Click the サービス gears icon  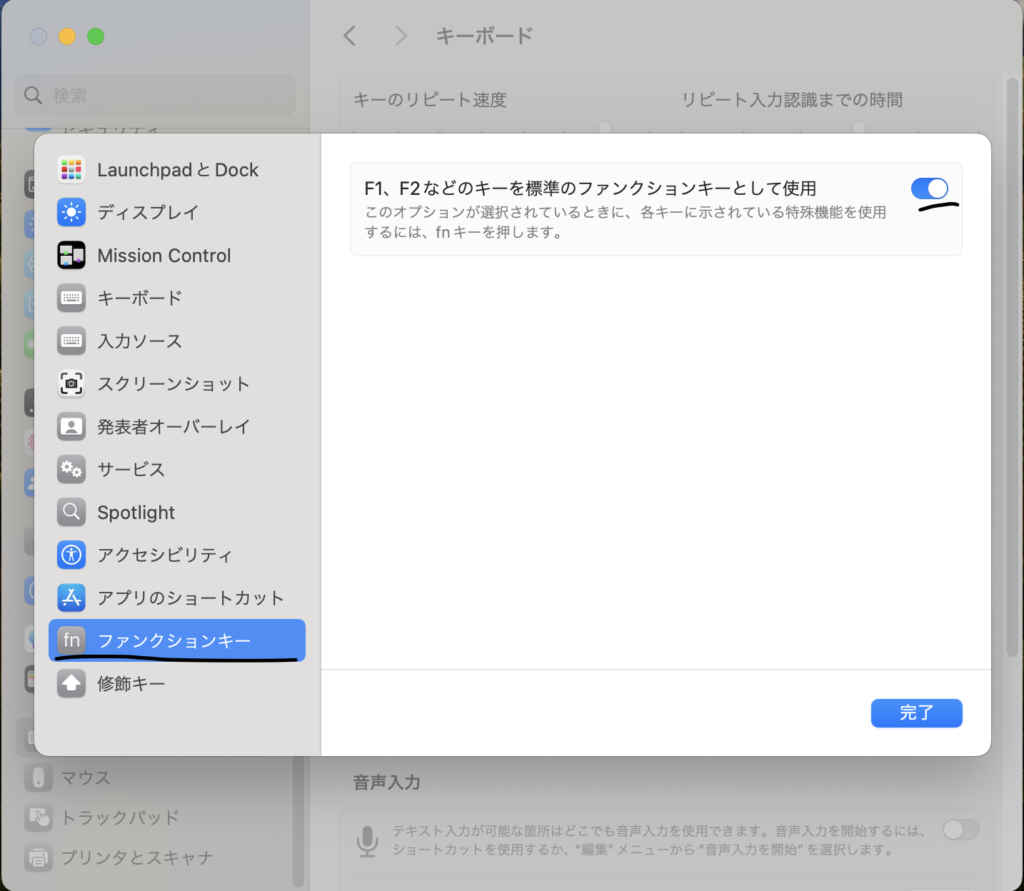(x=71, y=469)
